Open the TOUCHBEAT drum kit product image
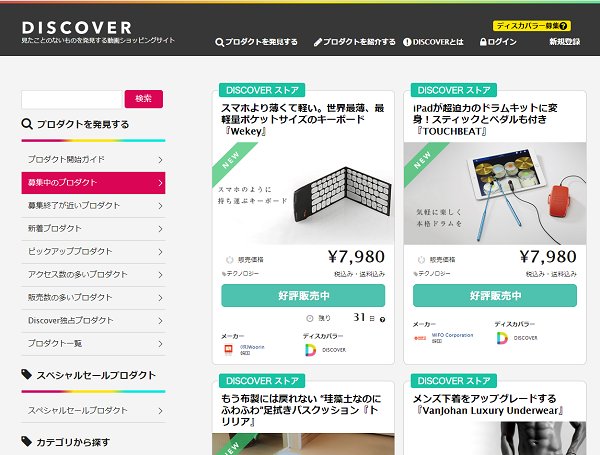This screenshot has width=600, height=455. click(495, 193)
